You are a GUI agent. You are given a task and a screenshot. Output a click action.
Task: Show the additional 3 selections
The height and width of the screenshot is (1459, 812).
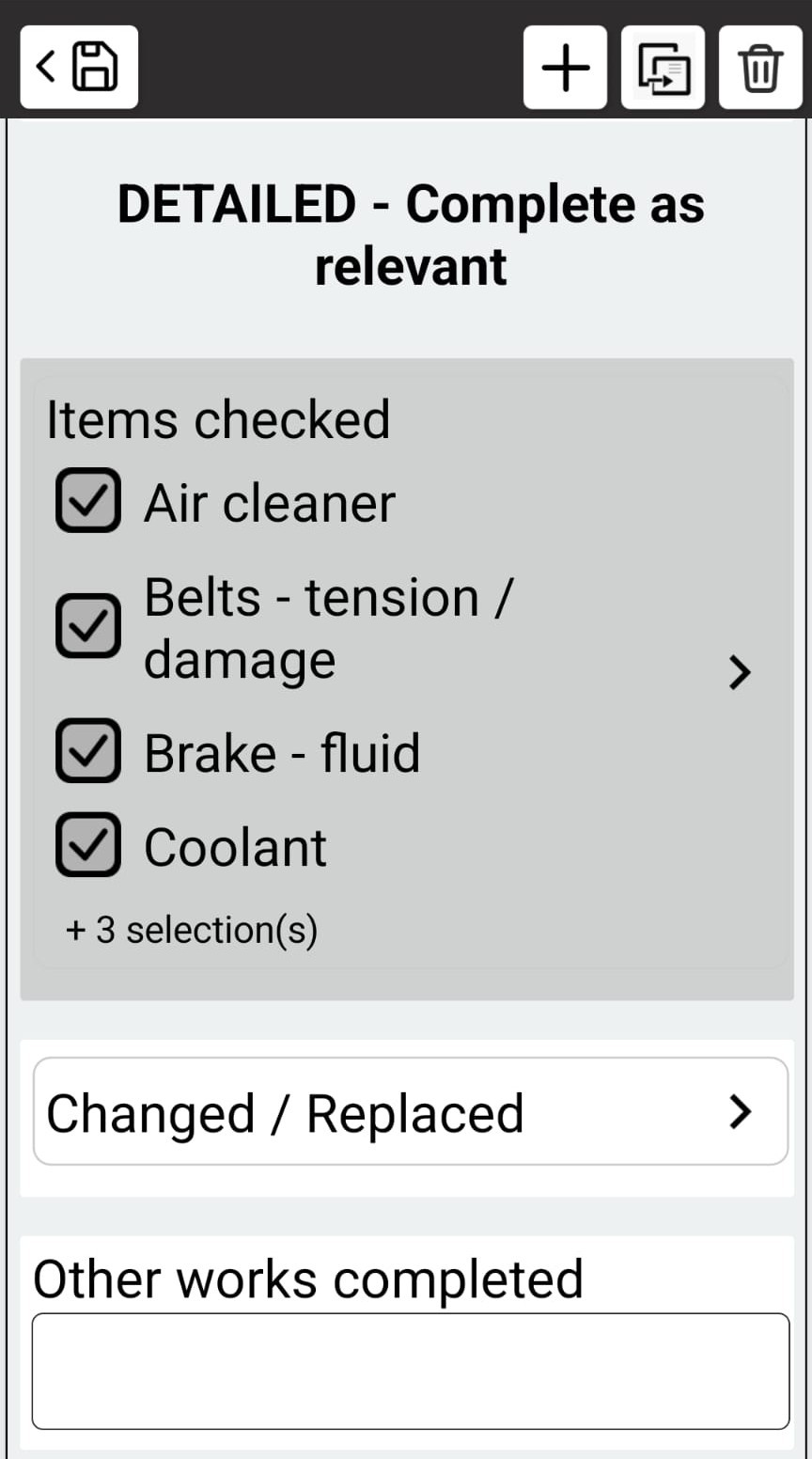(x=192, y=930)
